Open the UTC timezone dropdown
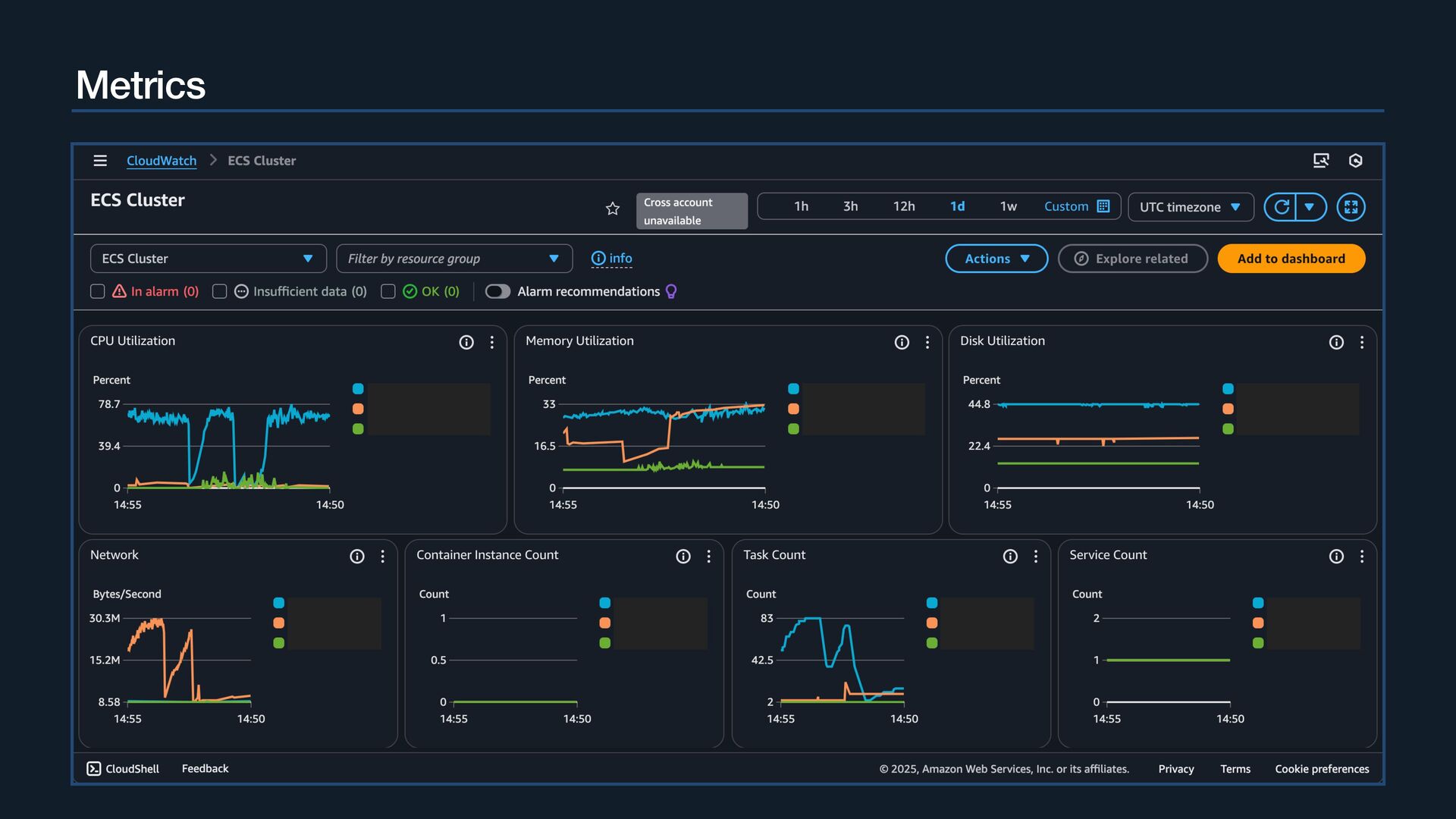The image size is (1456, 819). [x=1191, y=207]
